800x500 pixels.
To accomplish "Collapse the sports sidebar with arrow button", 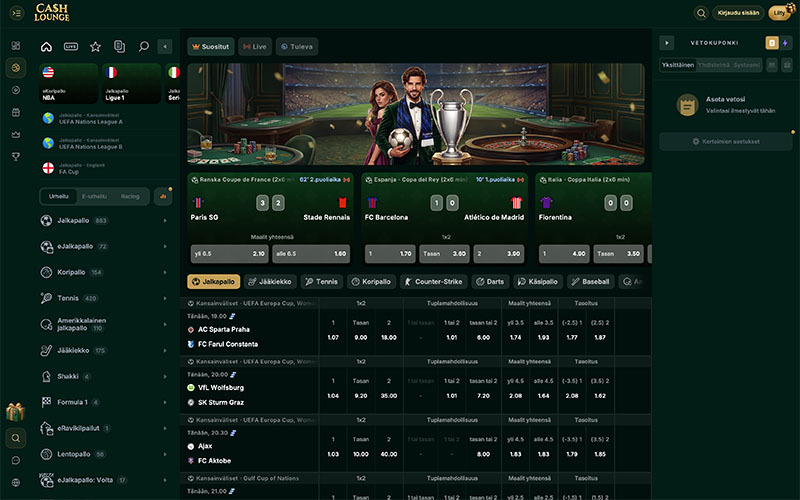I will [165, 47].
